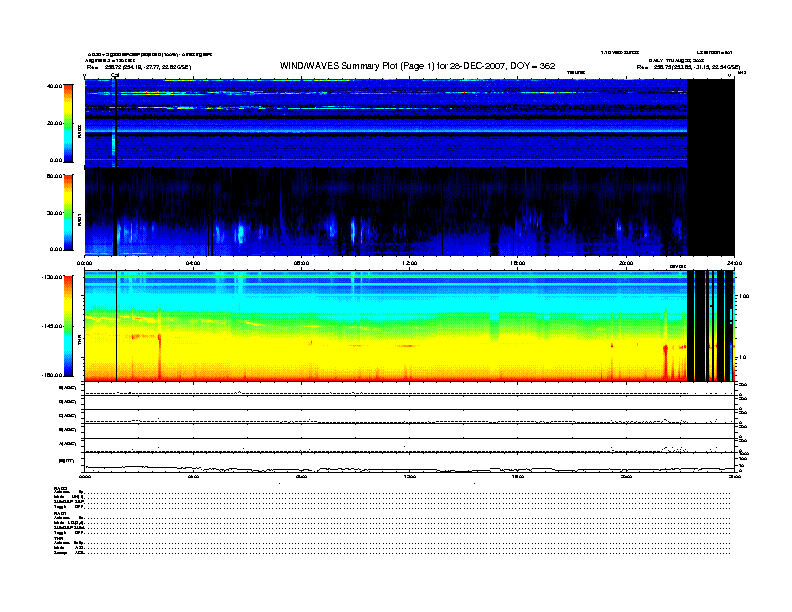Click the TNR color scale bar
This screenshot has height=612, width=792.
[x=68, y=326]
